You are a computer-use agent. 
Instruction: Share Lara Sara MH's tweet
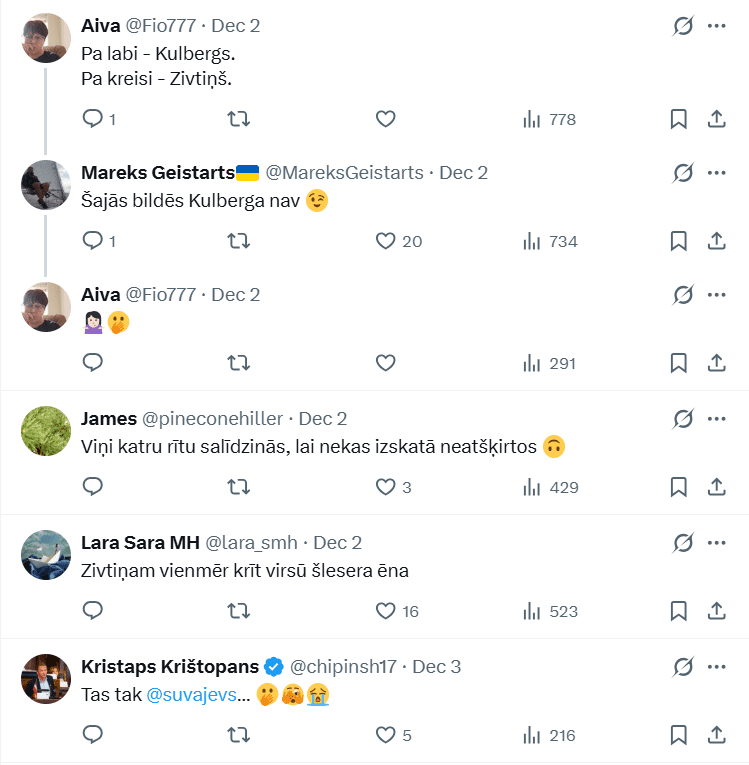[716, 611]
